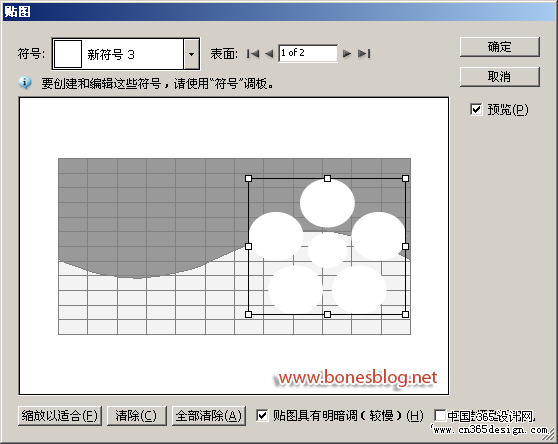Screen dimensions: 558x444
Task: Click left-middle bounding box handle
Action: (249, 246)
